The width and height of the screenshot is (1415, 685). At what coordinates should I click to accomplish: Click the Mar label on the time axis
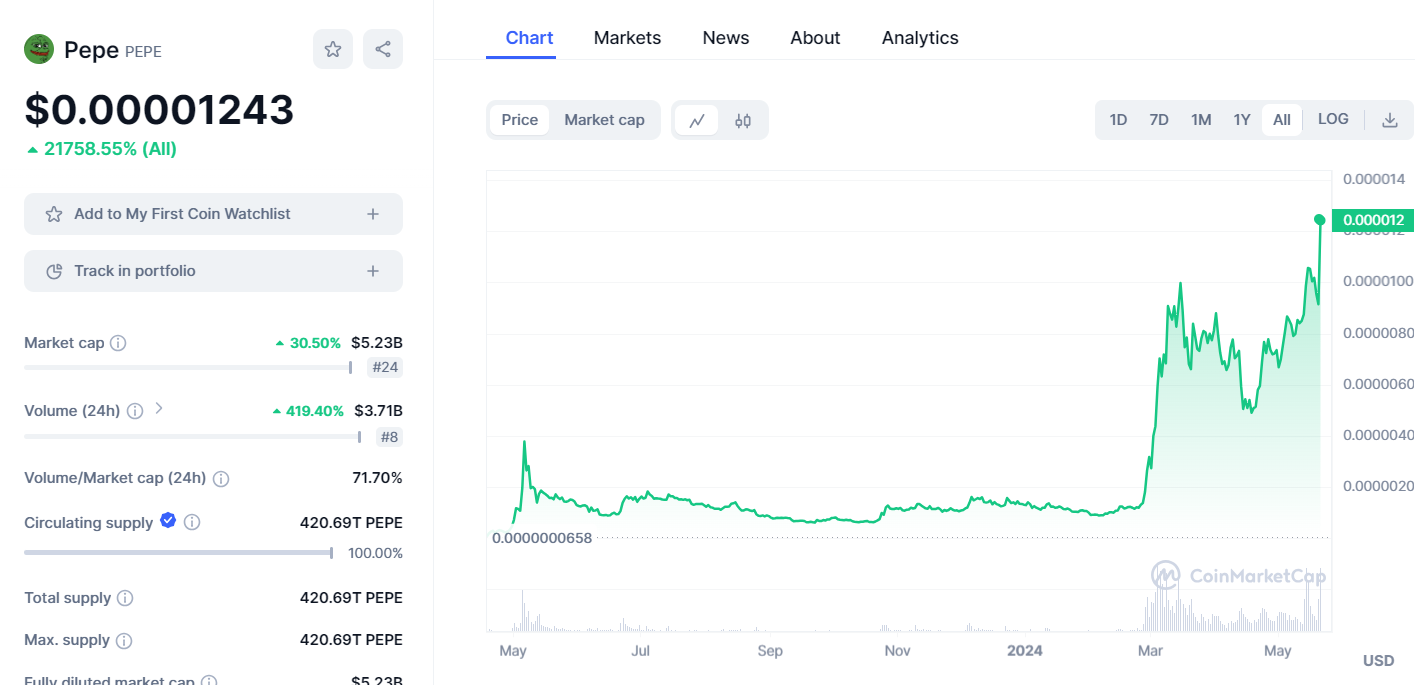click(1150, 651)
